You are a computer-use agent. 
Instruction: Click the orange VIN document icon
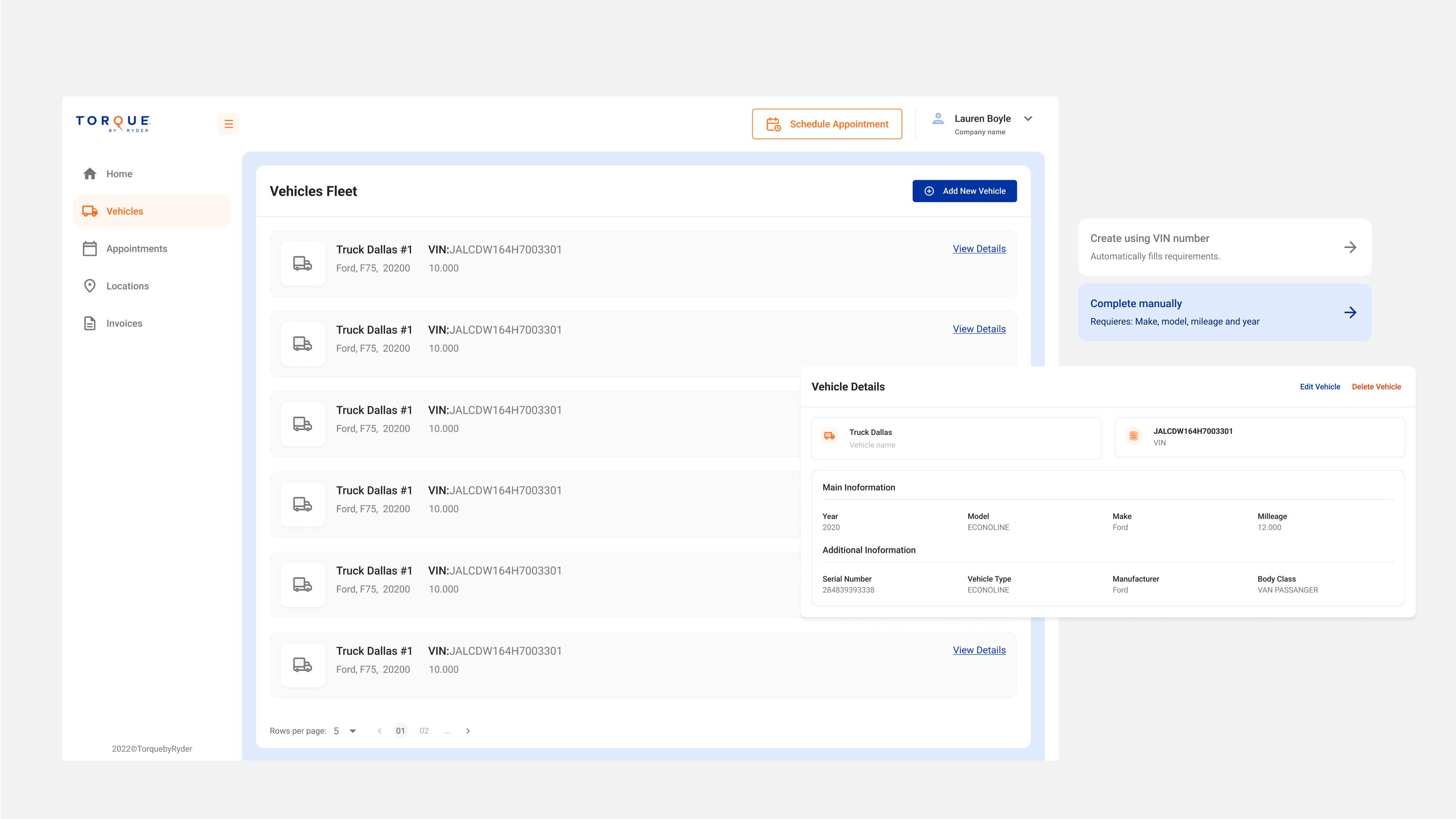pos(1133,436)
